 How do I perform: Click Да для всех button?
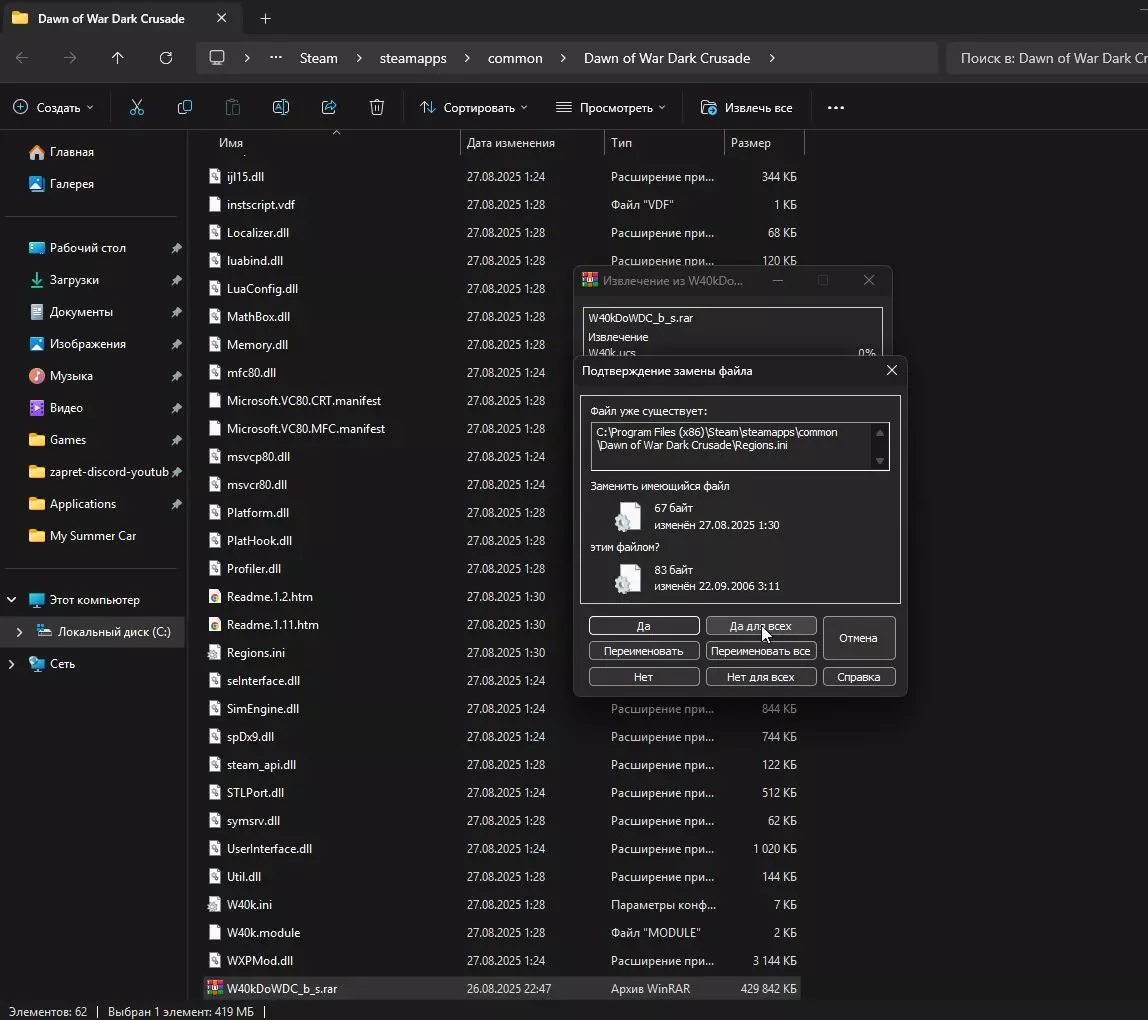click(761, 626)
